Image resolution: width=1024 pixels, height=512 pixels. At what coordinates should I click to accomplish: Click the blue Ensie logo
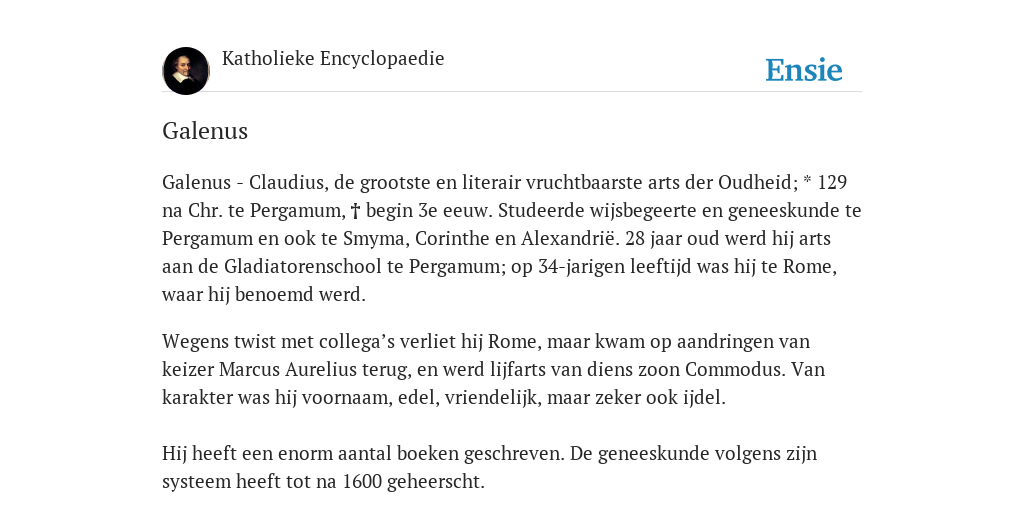tap(804, 70)
